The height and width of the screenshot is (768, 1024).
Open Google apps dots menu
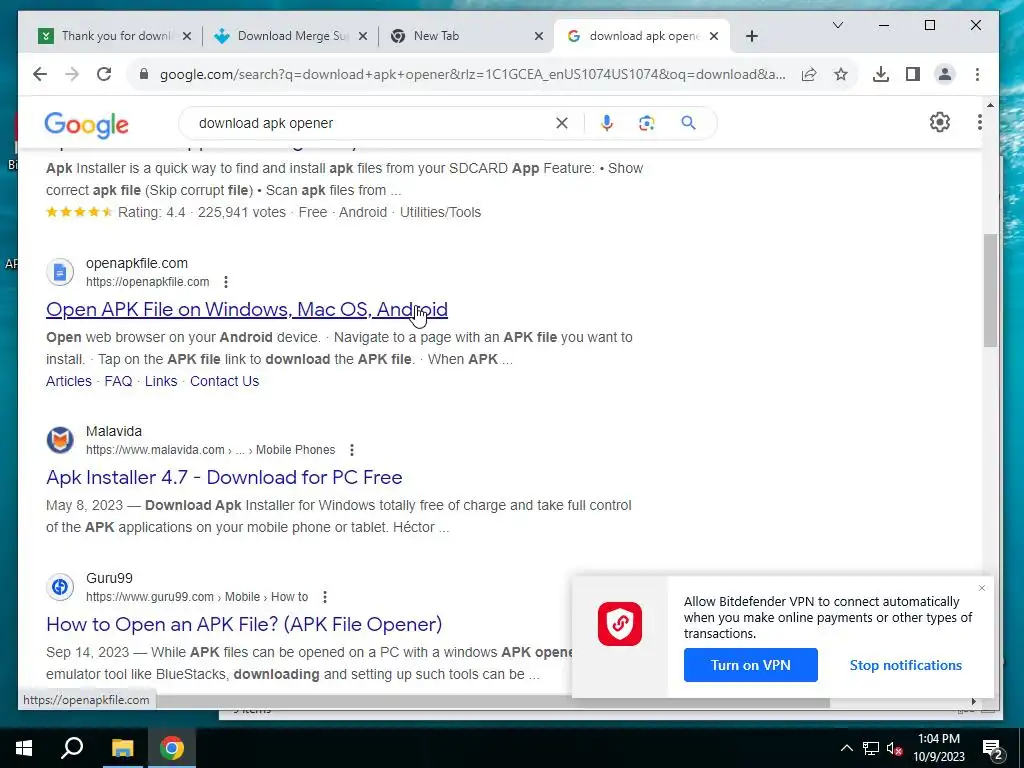(x=980, y=122)
